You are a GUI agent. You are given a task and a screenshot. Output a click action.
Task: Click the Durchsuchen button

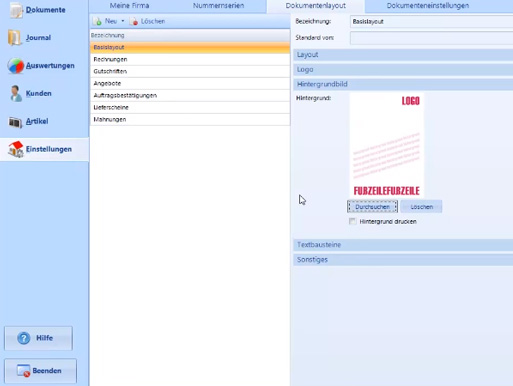tap(372, 207)
